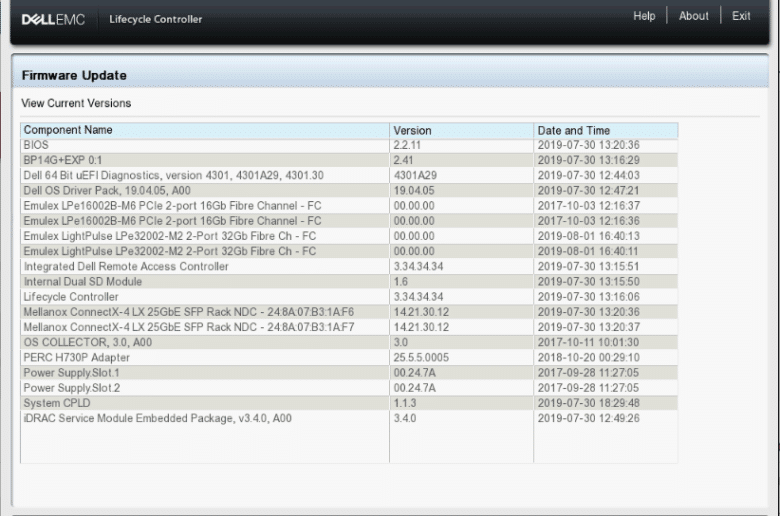
Task: Select iDRAC Service Module Embedded Package row
Action: (349, 418)
